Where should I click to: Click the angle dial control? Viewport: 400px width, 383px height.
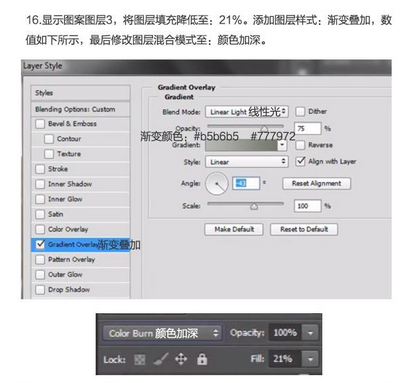216,184
